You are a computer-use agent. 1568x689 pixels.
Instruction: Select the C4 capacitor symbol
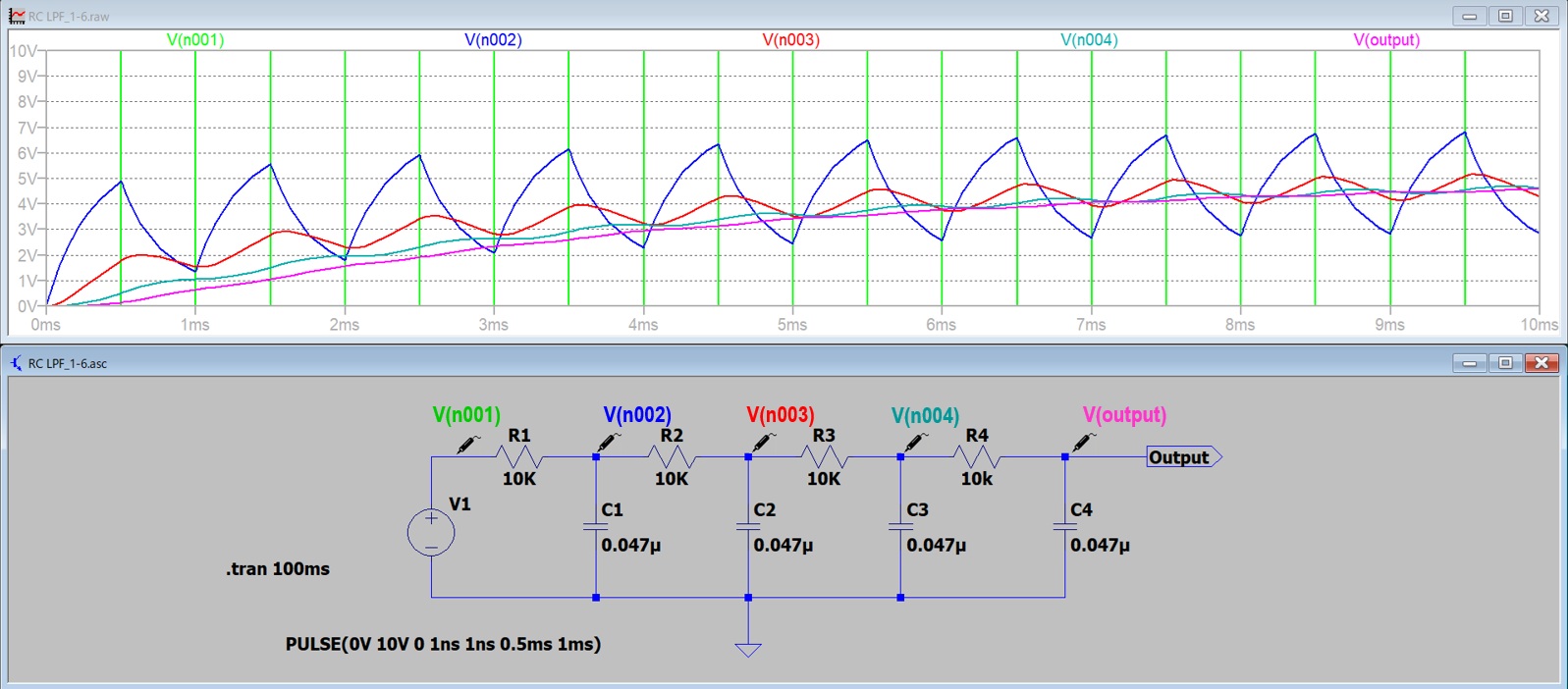coord(1065,527)
